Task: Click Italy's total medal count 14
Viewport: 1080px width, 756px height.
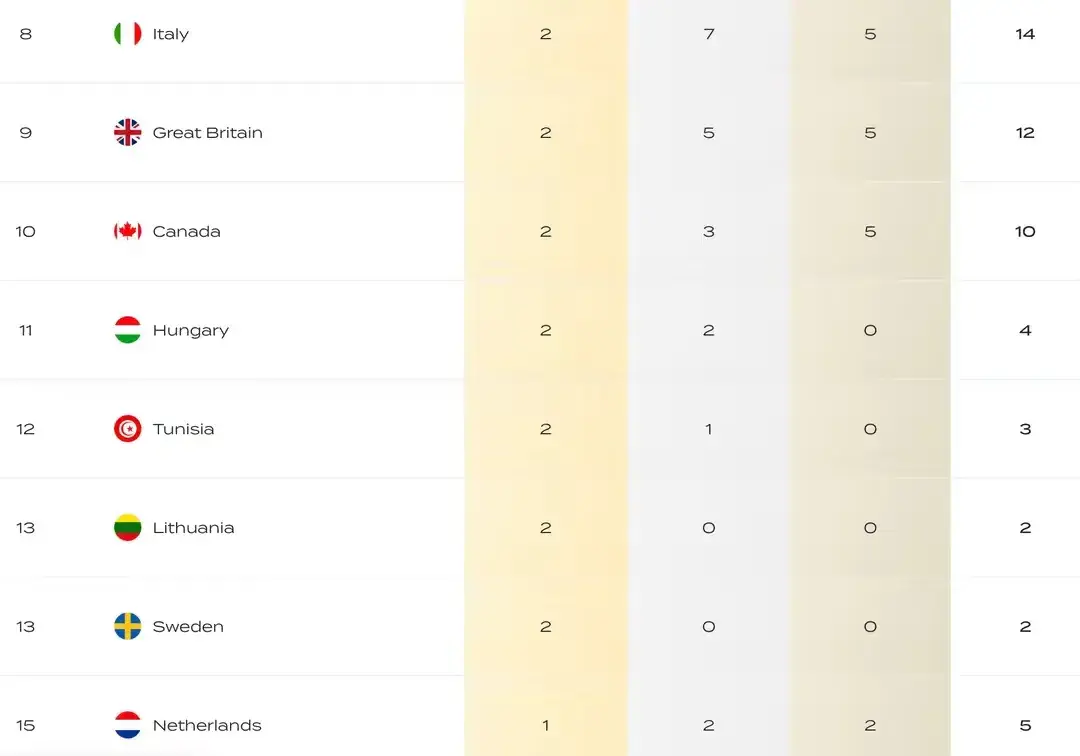Action: [1024, 34]
